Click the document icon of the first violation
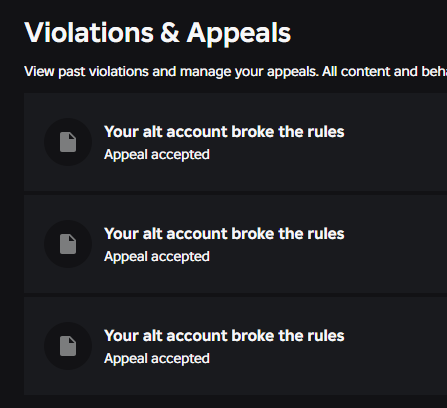This screenshot has height=408, width=447. (x=68, y=142)
